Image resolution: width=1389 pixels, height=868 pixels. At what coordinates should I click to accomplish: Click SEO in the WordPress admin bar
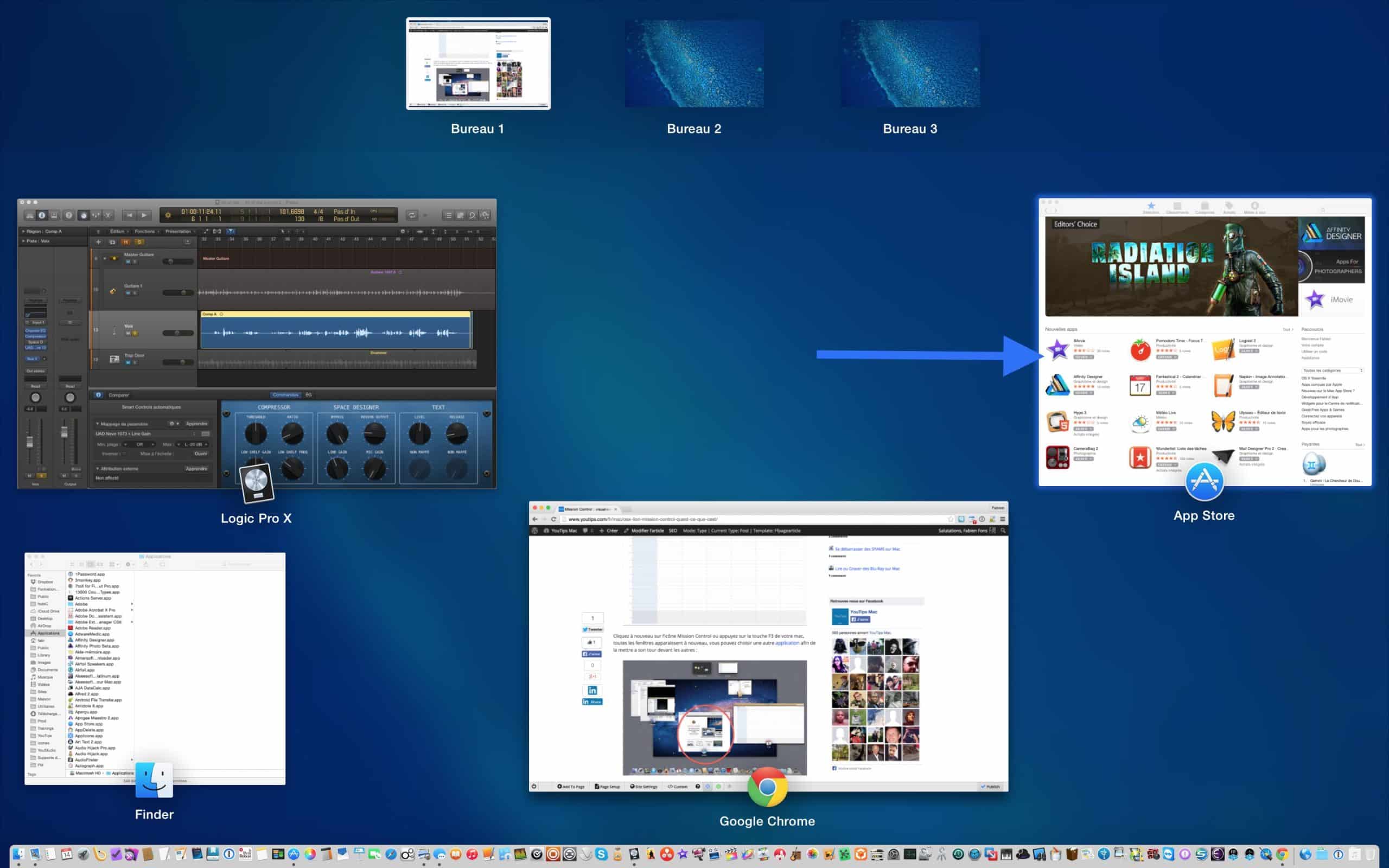tap(673, 531)
